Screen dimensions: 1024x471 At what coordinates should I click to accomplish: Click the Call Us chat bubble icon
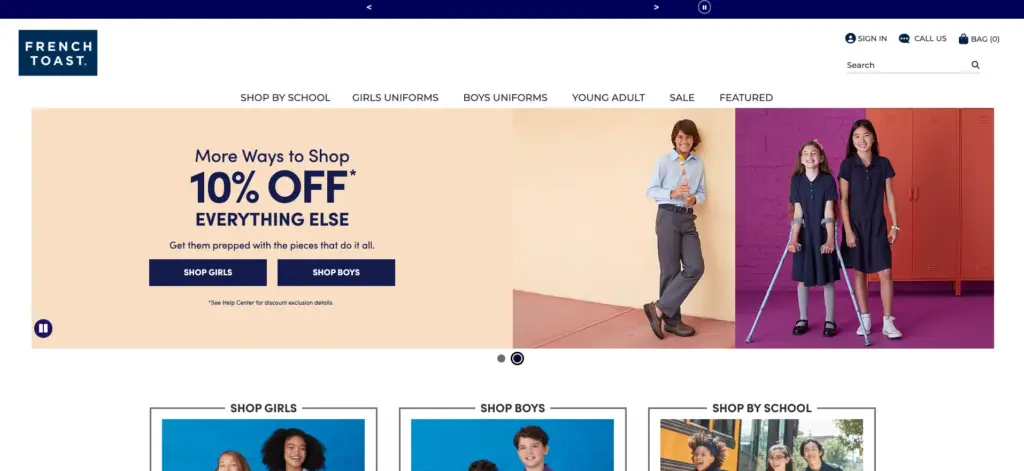(904, 39)
